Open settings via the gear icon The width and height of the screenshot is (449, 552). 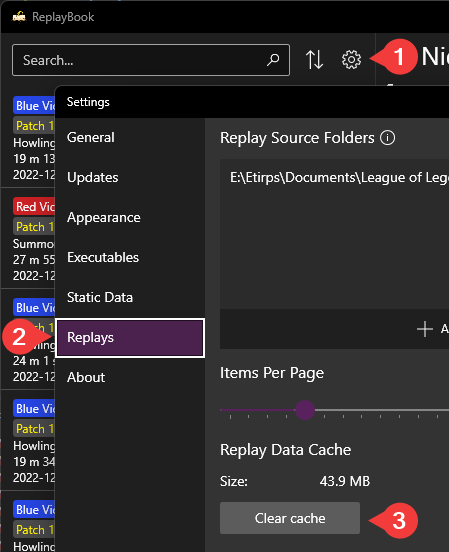[351, 59]
